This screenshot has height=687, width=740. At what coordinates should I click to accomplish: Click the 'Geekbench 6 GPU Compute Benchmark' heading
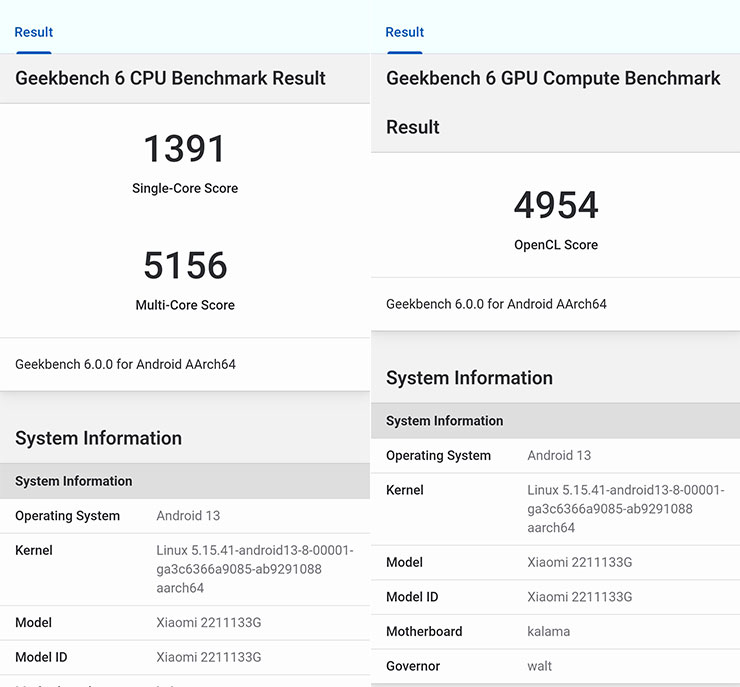click(553, 78)
